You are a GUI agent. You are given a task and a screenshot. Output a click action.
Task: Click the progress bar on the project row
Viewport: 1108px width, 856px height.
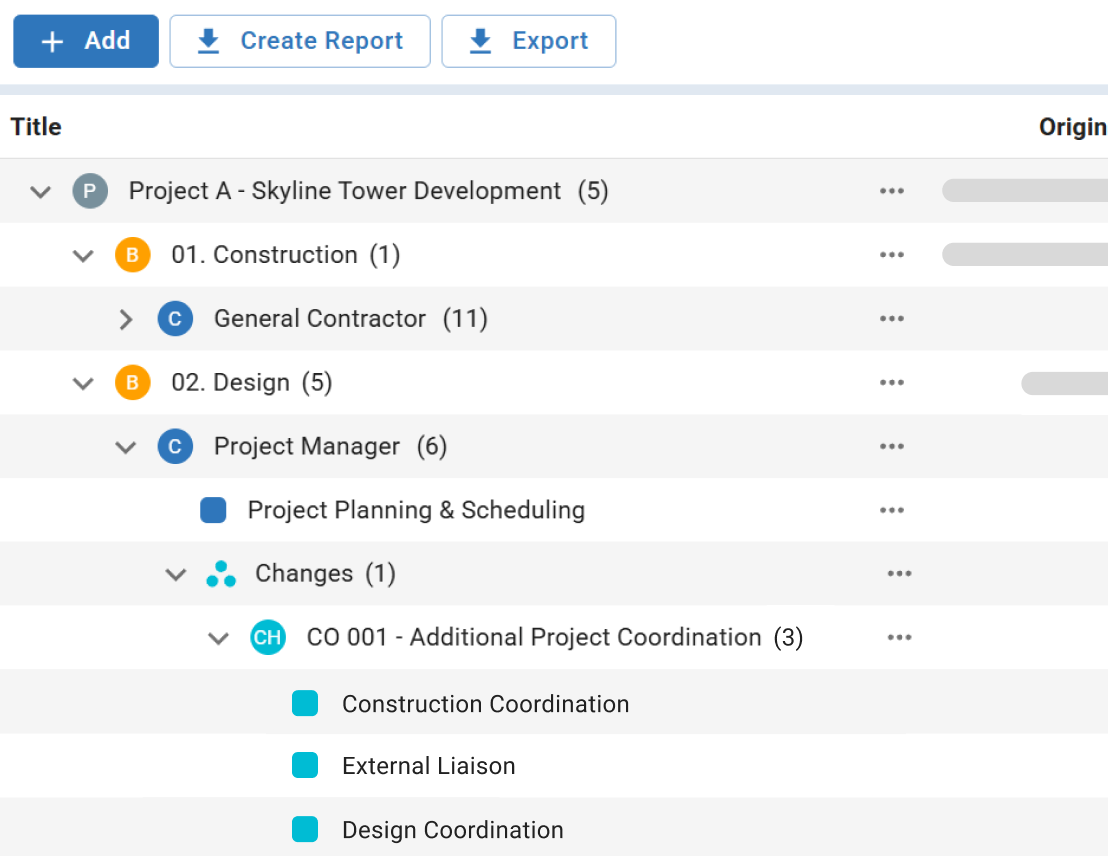point(1024,190)
